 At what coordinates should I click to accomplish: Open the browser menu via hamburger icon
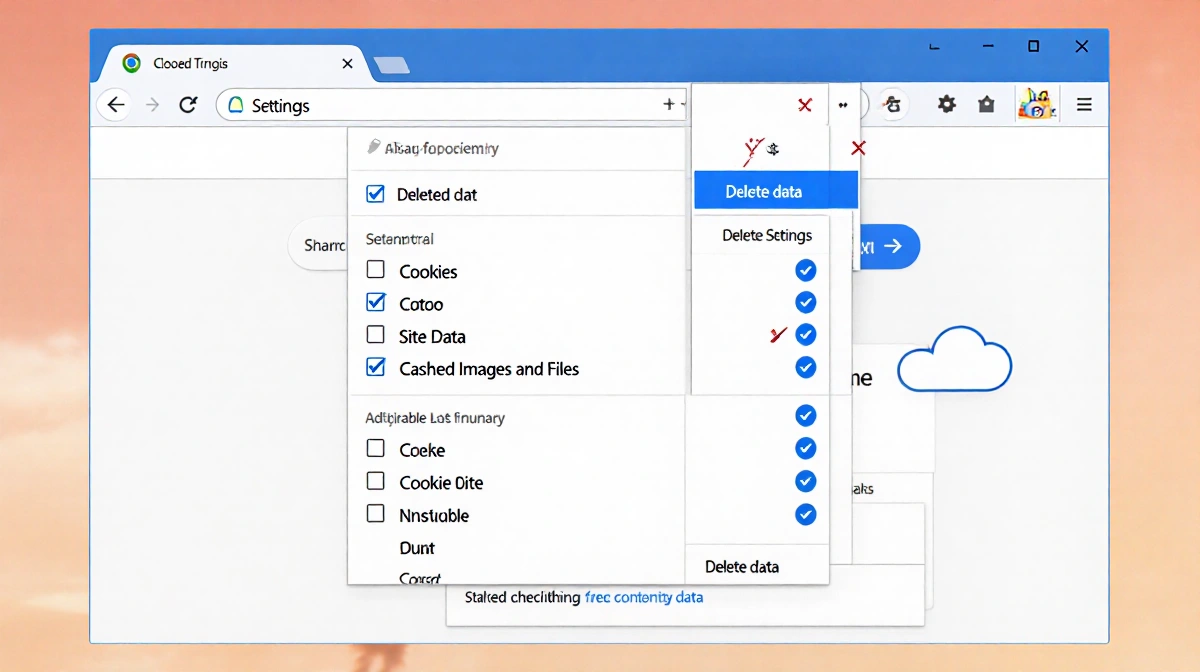pyautogui.click(x=1084, y=104)
